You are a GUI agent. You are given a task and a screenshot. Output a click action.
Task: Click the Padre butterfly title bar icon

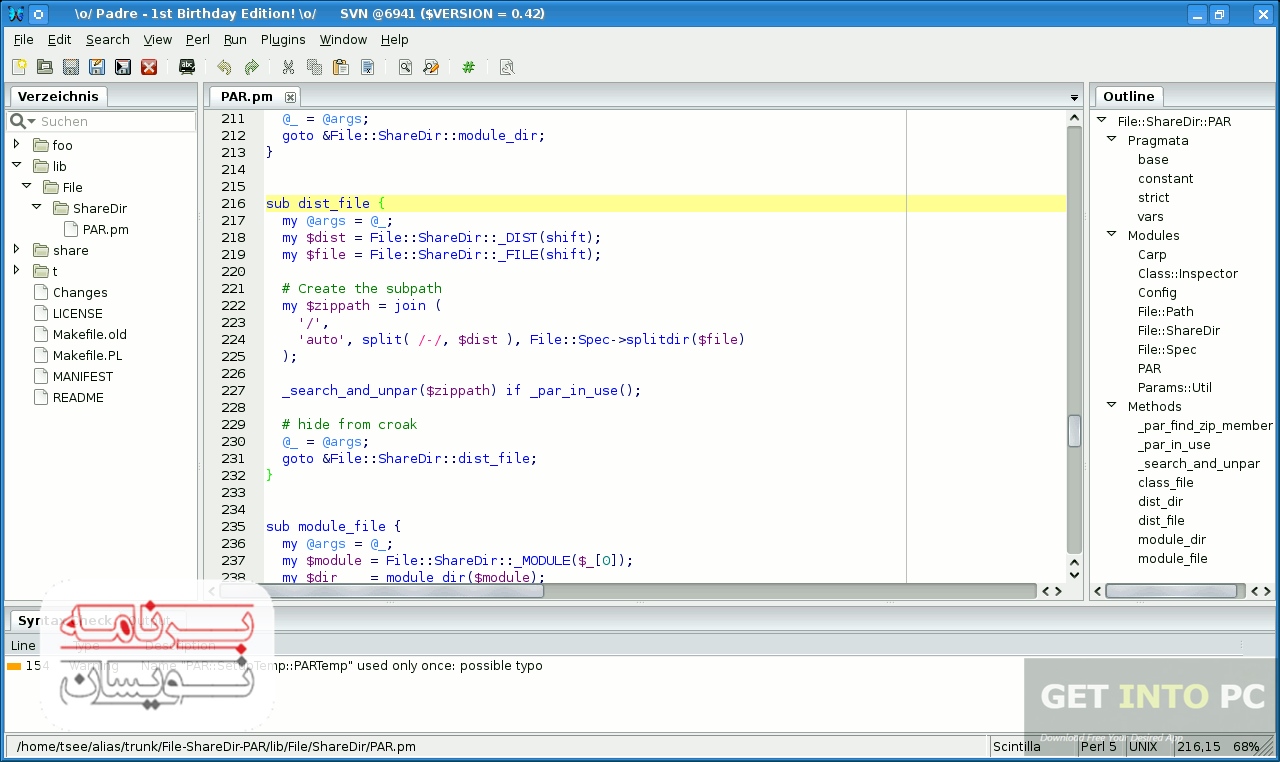(15, 14)
